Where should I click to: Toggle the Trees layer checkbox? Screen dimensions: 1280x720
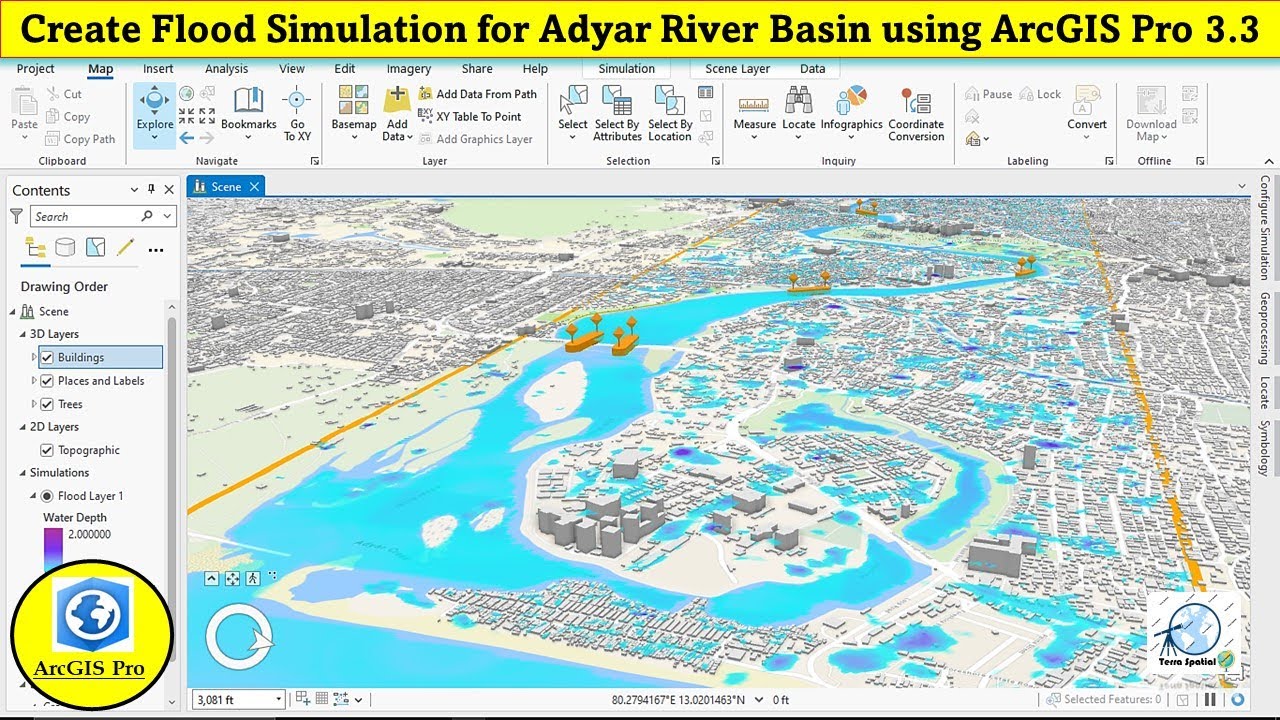(47, 404)
